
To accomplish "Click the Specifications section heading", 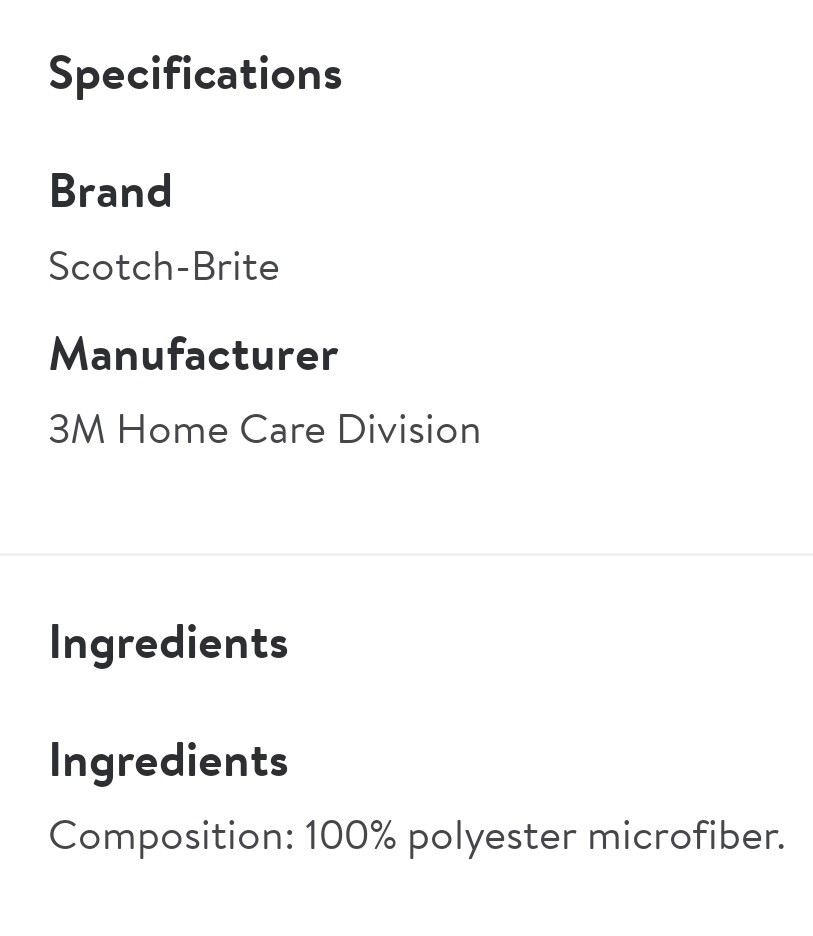I will coord(195,75).
